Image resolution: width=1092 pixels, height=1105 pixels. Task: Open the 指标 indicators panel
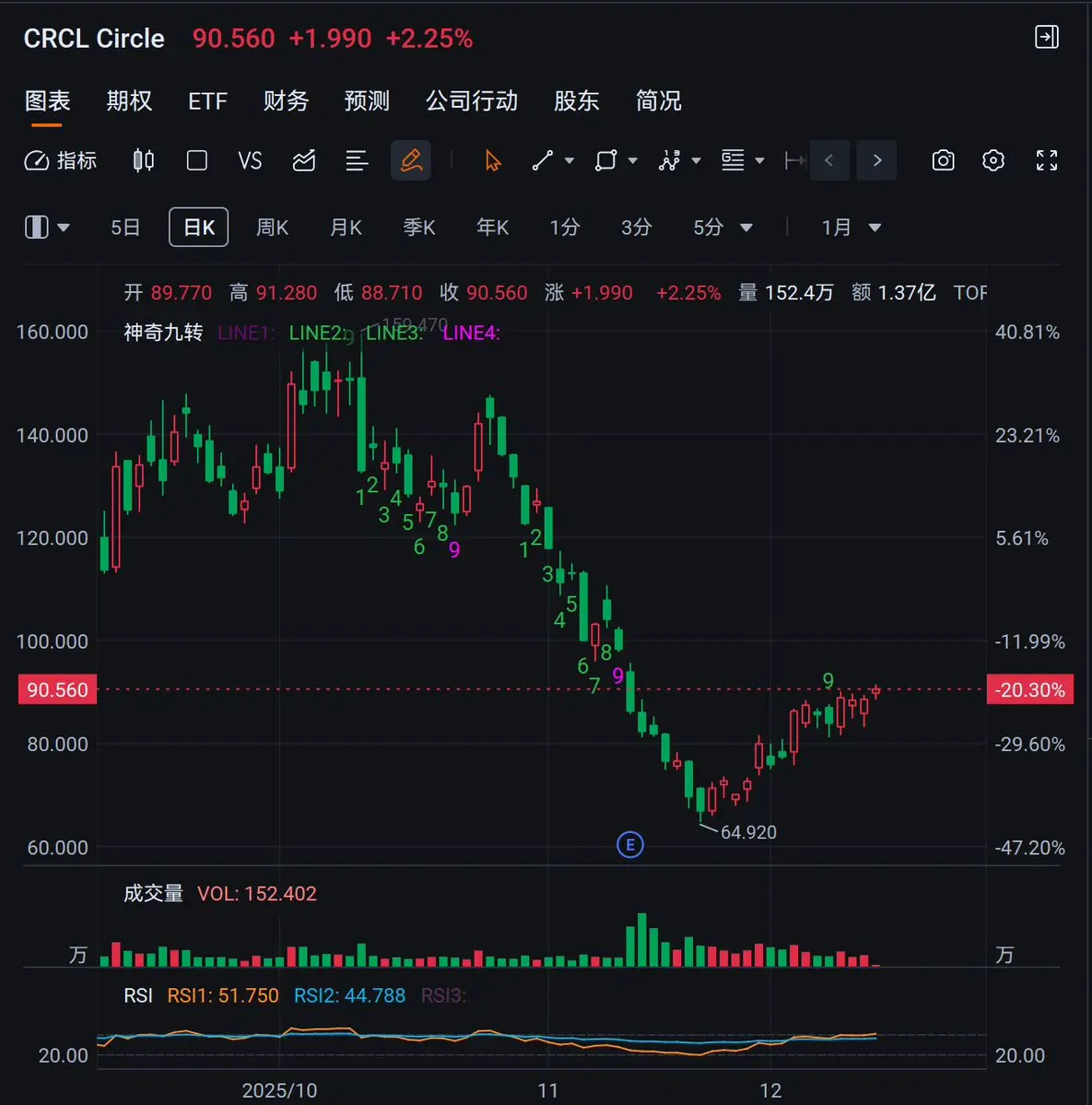[x=60, y=160]
